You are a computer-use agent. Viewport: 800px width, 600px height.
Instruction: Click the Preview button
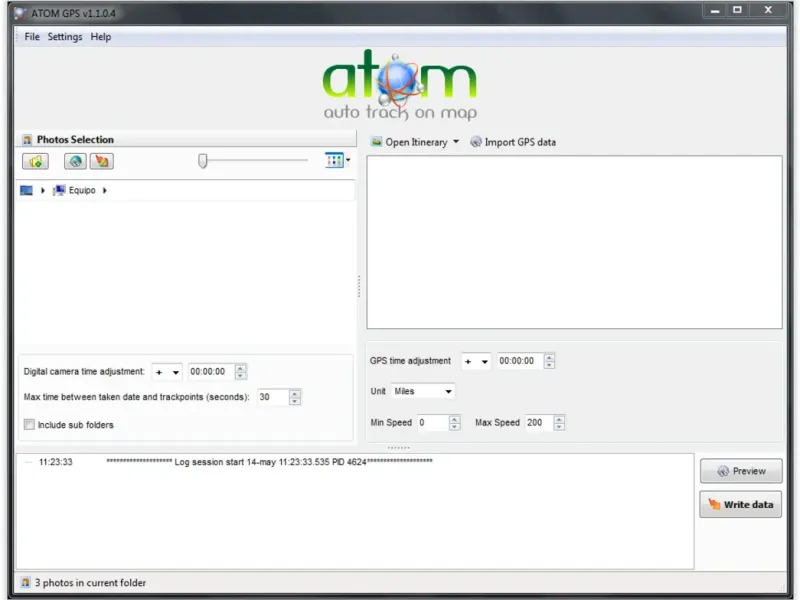pos(741,471)
